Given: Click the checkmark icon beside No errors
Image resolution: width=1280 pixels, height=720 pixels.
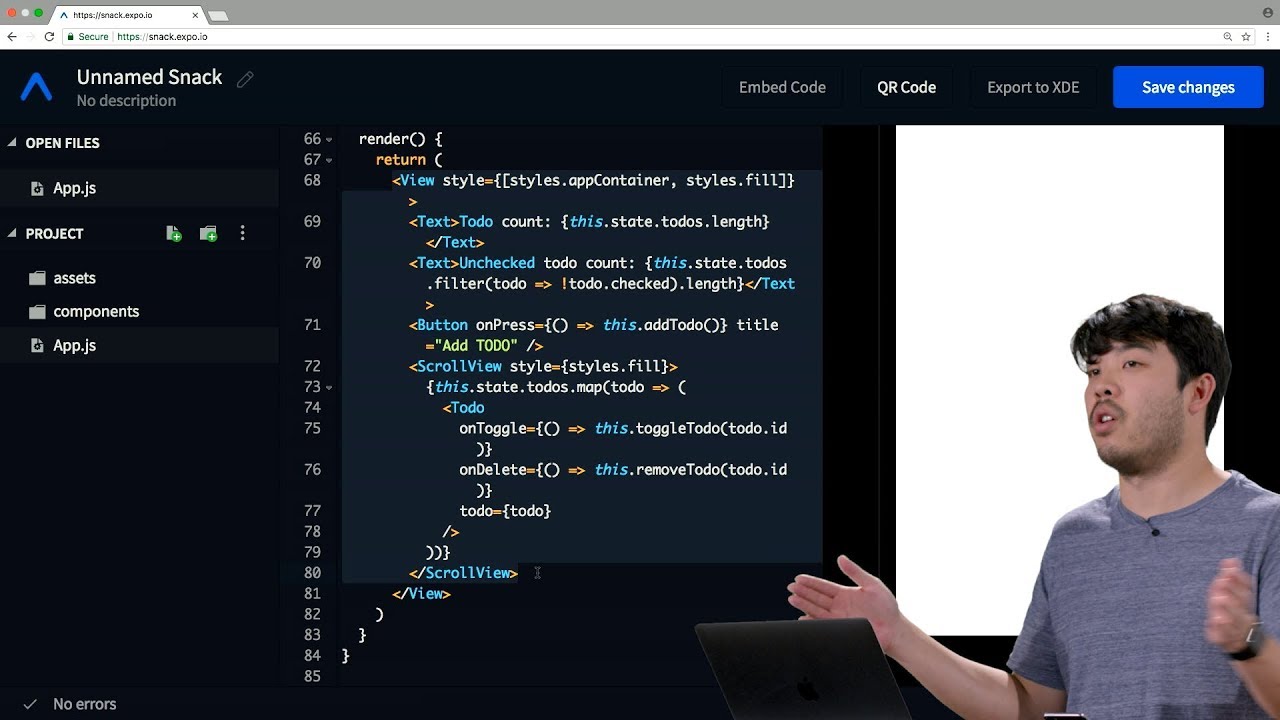Looking at the screenshot, I should (30, 704).
